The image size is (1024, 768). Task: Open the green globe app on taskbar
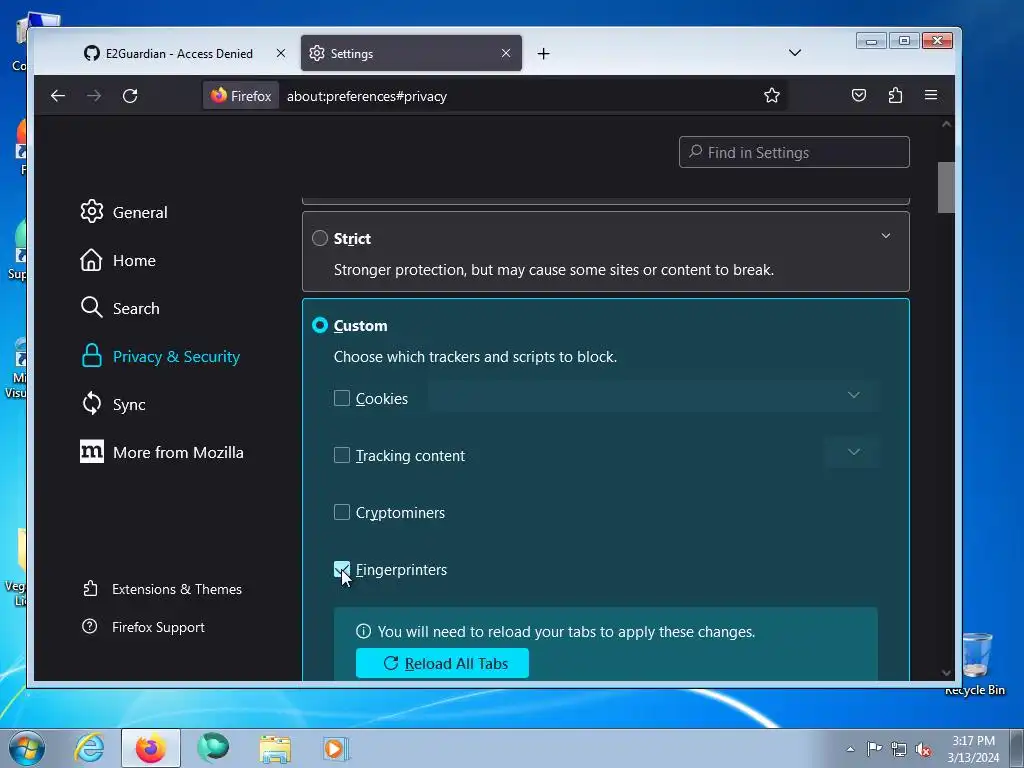point(213,748)
